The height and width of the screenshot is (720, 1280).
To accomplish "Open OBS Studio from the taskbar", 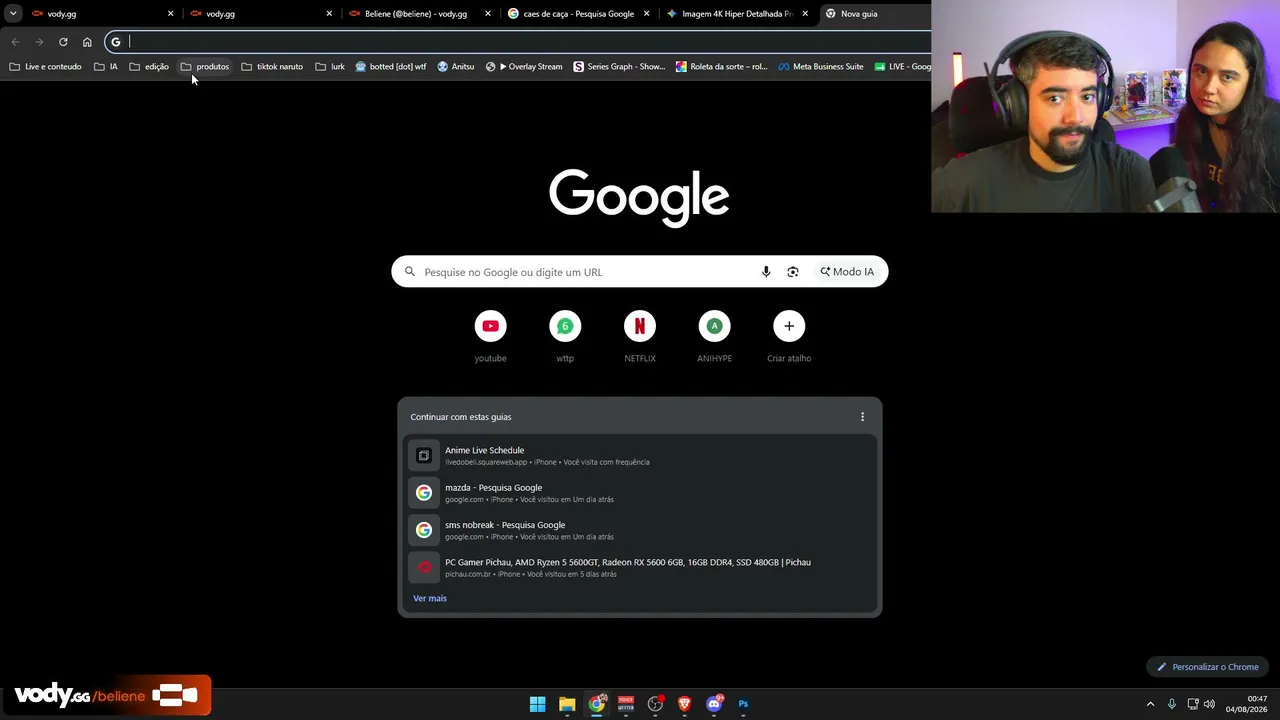I will point(655,704).
